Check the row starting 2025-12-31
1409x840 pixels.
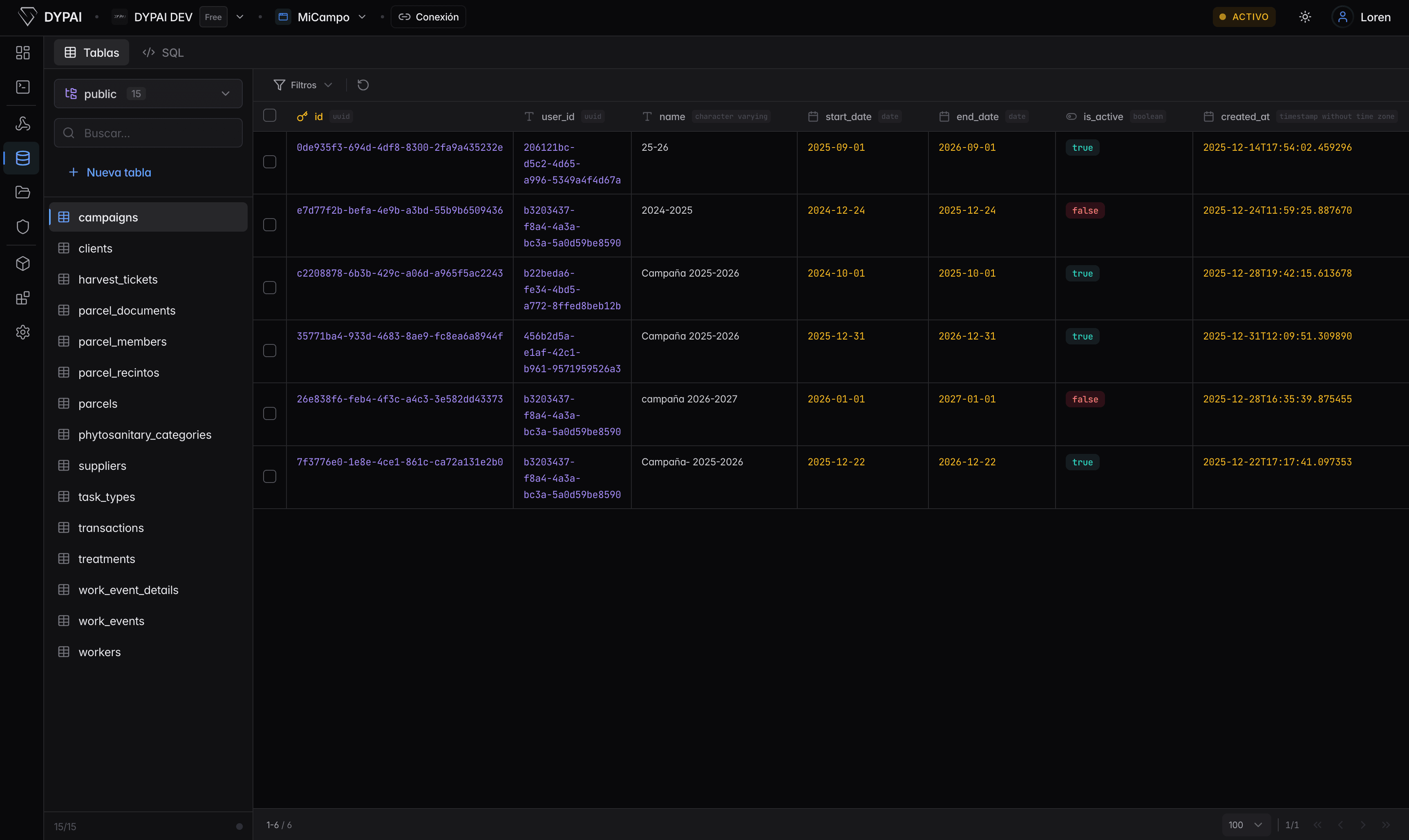click(x=270, y=351)
